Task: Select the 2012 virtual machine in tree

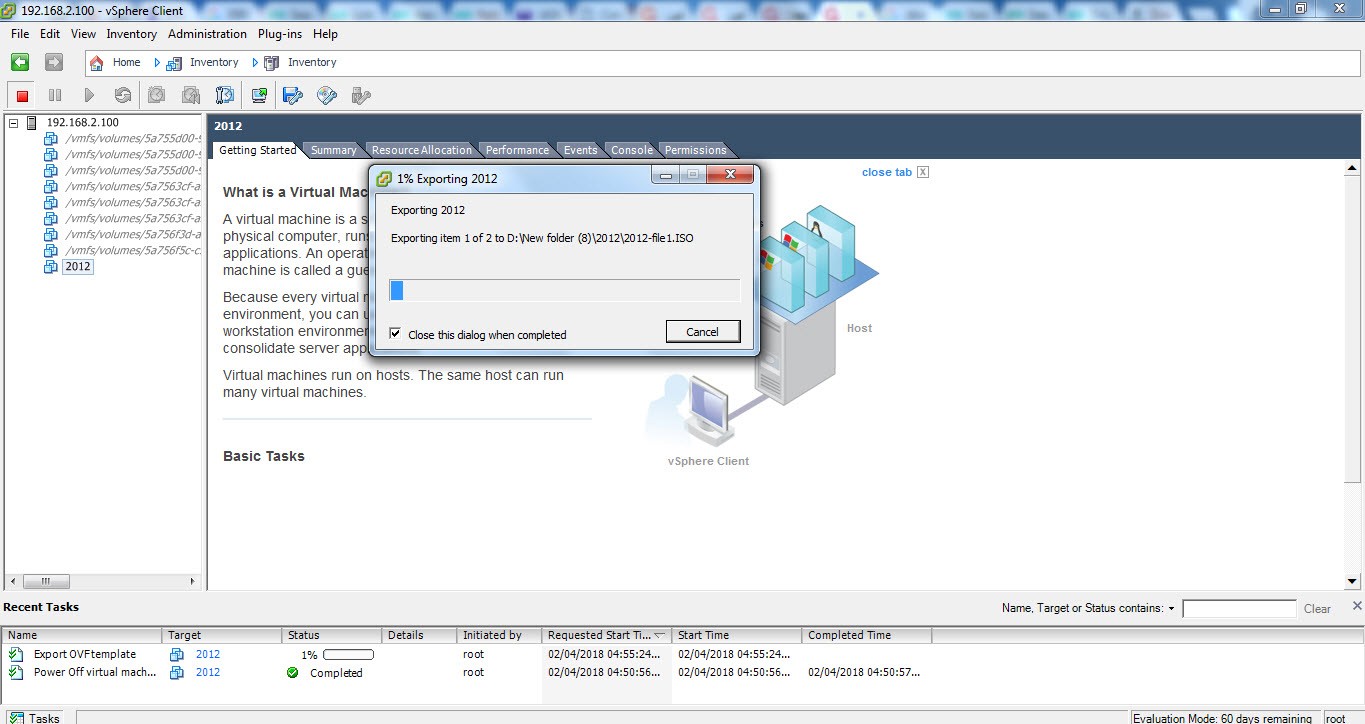Action: (x=77, y=267)
